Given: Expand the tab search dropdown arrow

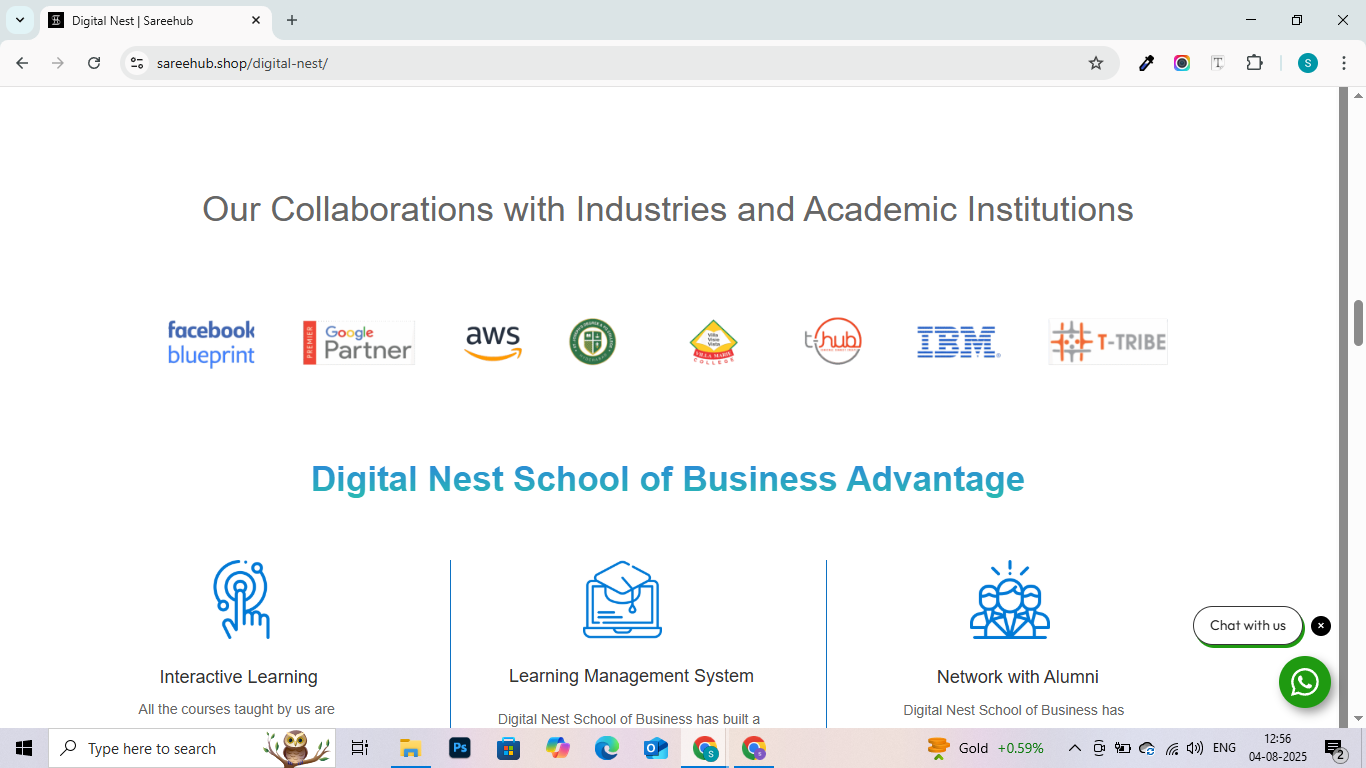Looking at the screenshot, I should (20, 20).
